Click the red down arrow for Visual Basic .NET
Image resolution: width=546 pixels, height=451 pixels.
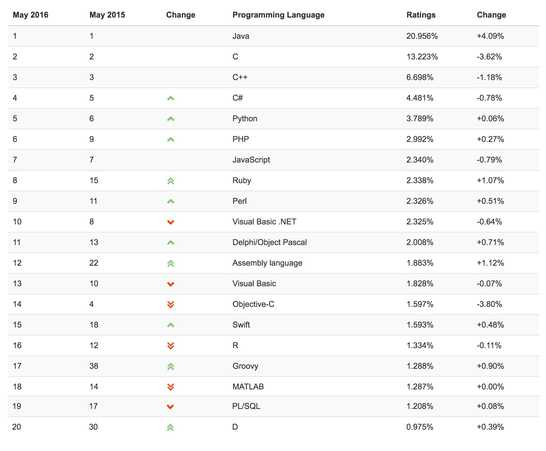(x=171, y=222)
